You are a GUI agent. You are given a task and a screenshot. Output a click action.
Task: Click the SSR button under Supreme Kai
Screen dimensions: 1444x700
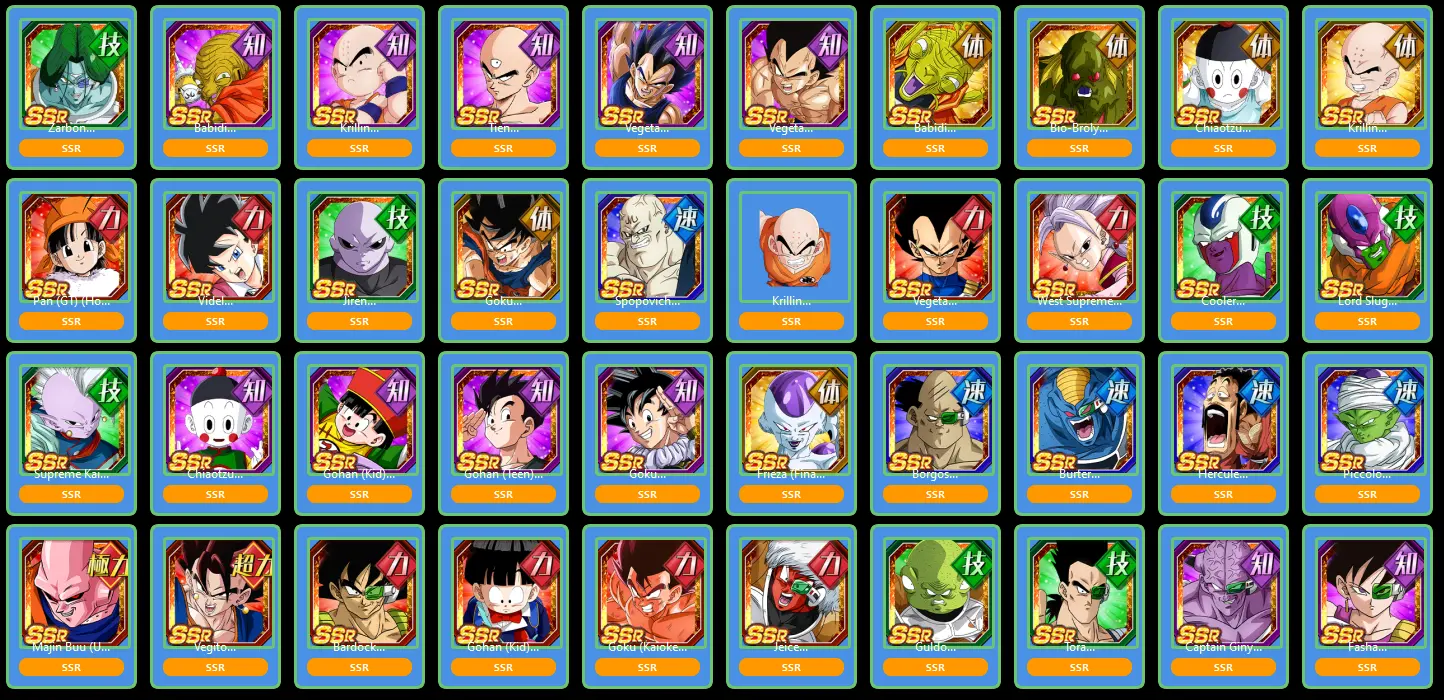[71, 494]
